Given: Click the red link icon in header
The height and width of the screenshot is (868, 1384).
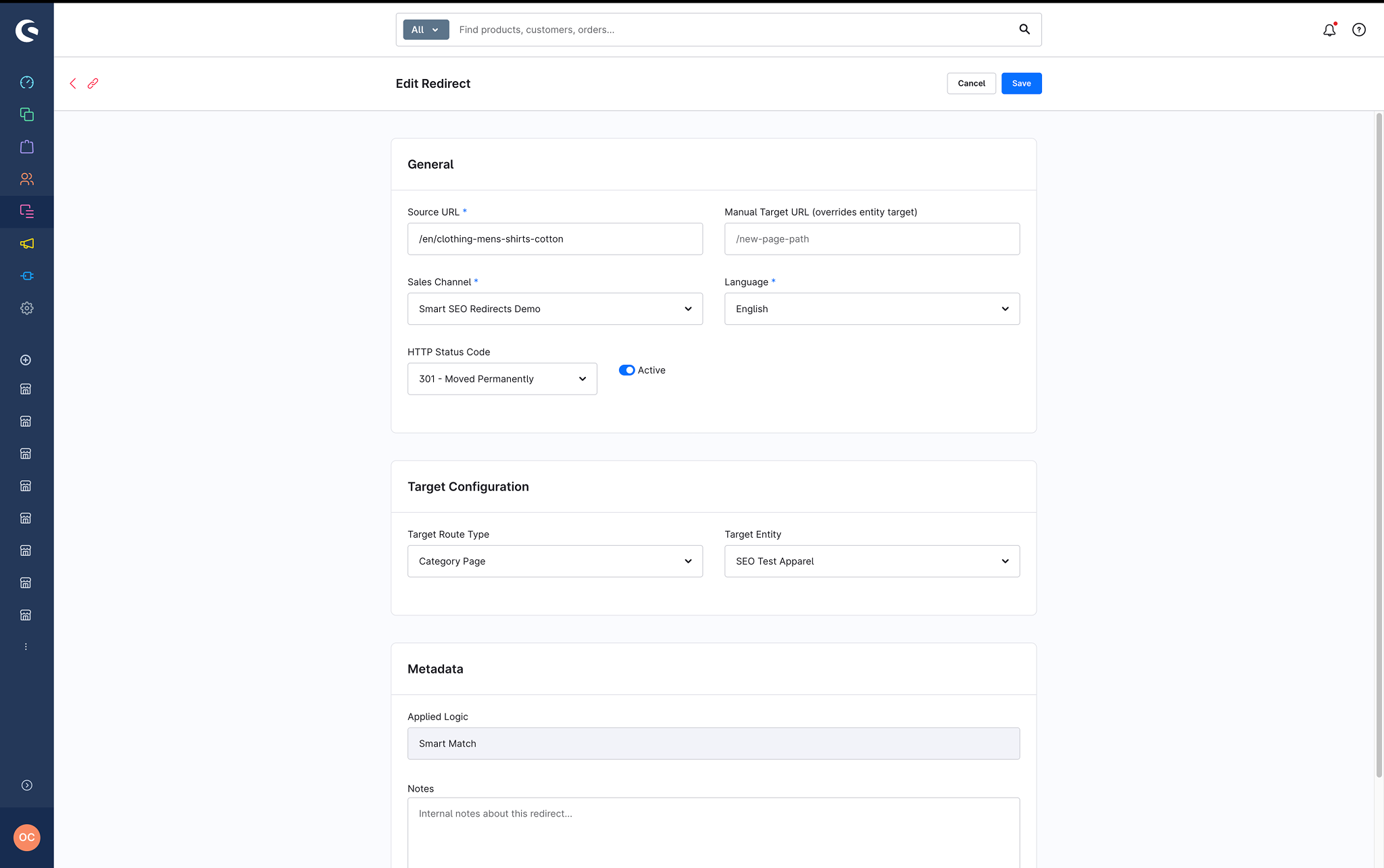Looking at the screenshot, I should 93,84.
